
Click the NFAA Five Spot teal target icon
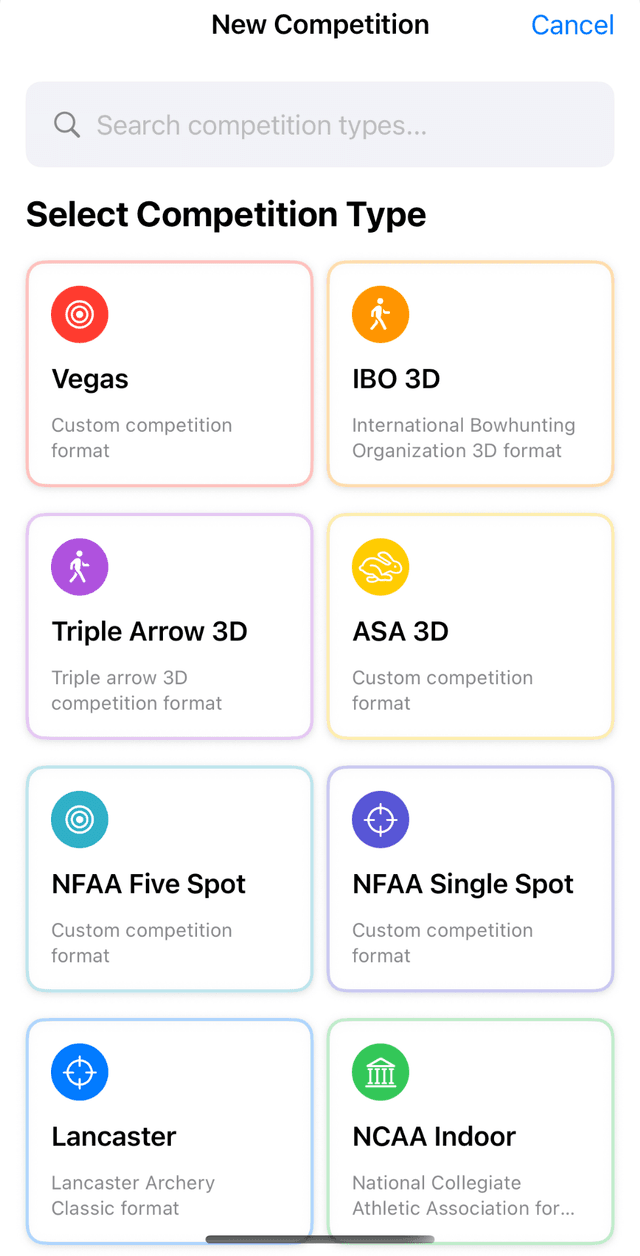pyautogui.click(x=79, y=819)
